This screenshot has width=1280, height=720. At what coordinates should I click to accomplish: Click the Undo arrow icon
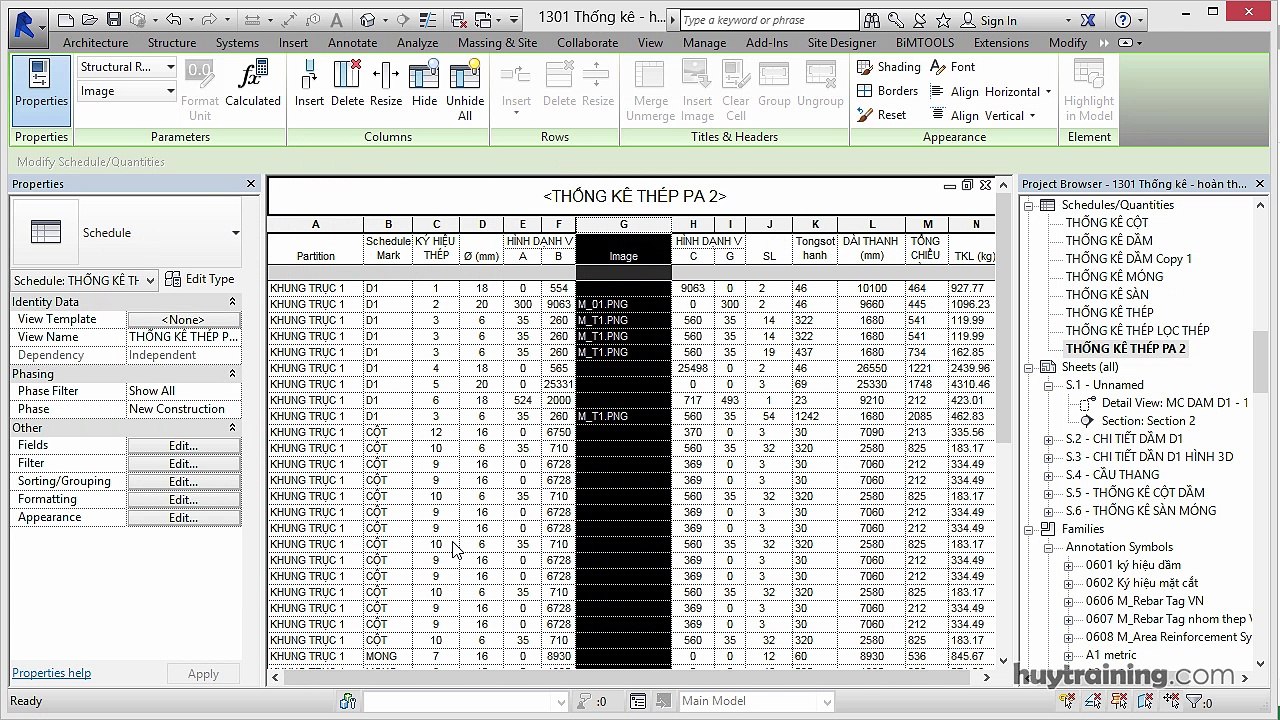174,20
